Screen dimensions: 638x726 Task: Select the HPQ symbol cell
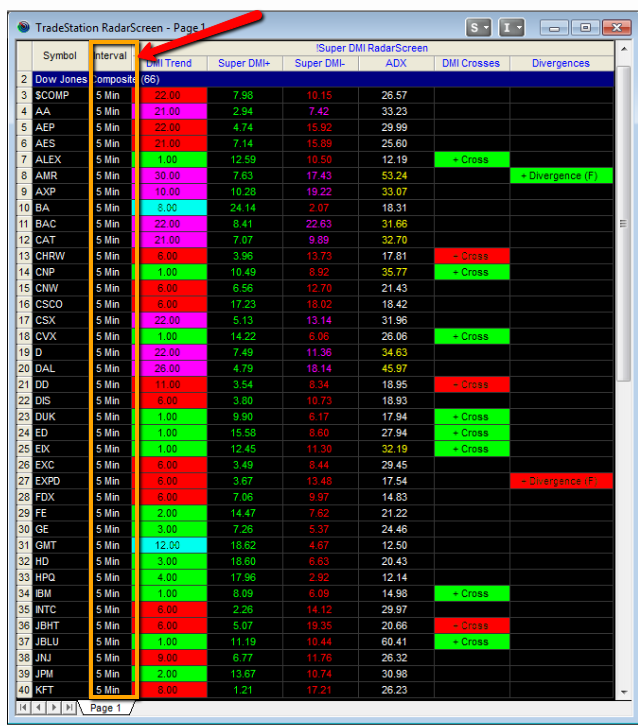point(60,577)
